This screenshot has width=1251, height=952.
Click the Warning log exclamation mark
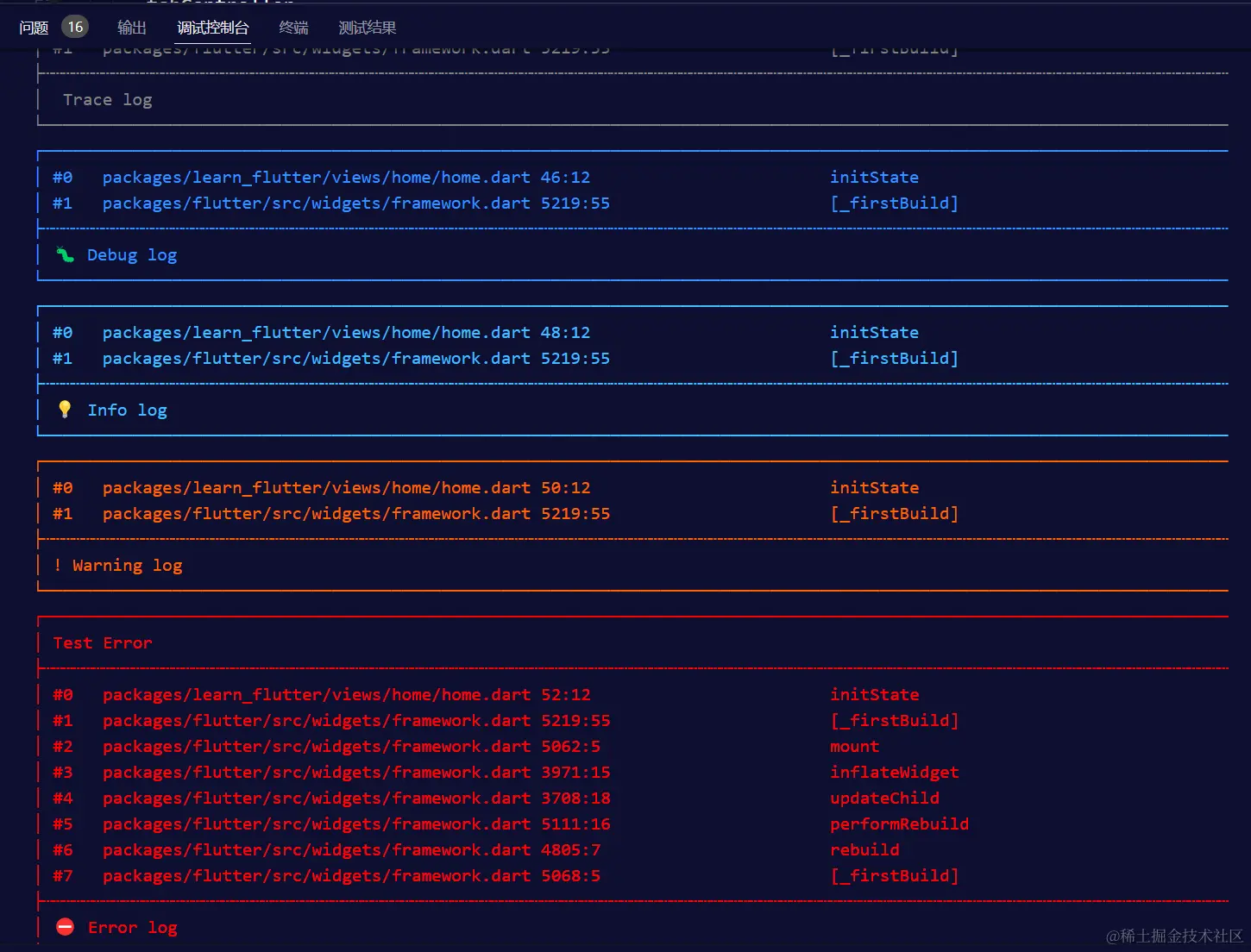pyautogui.click(x=57, y=565)
